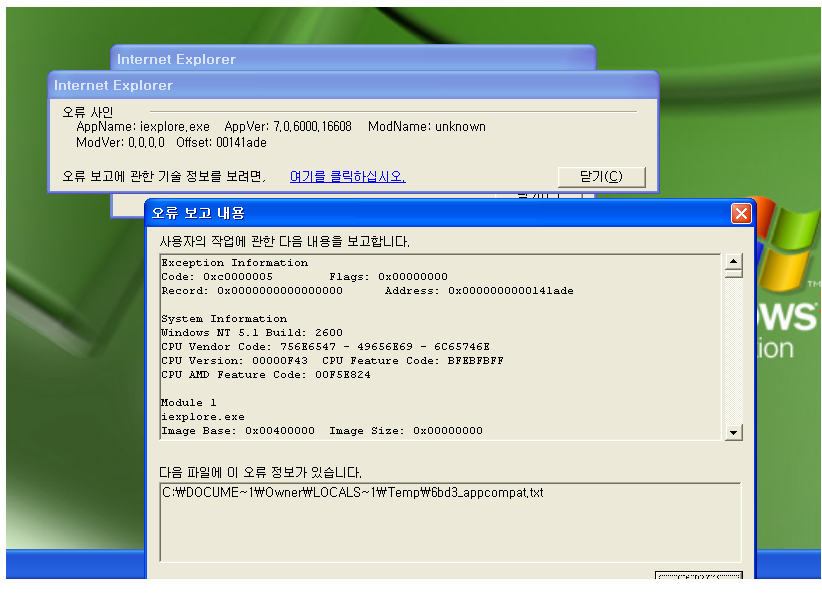Open the 여기를 클릭하십시오 technical info link
The height and width of the screenshot is (595, 822).
(348, 177)
